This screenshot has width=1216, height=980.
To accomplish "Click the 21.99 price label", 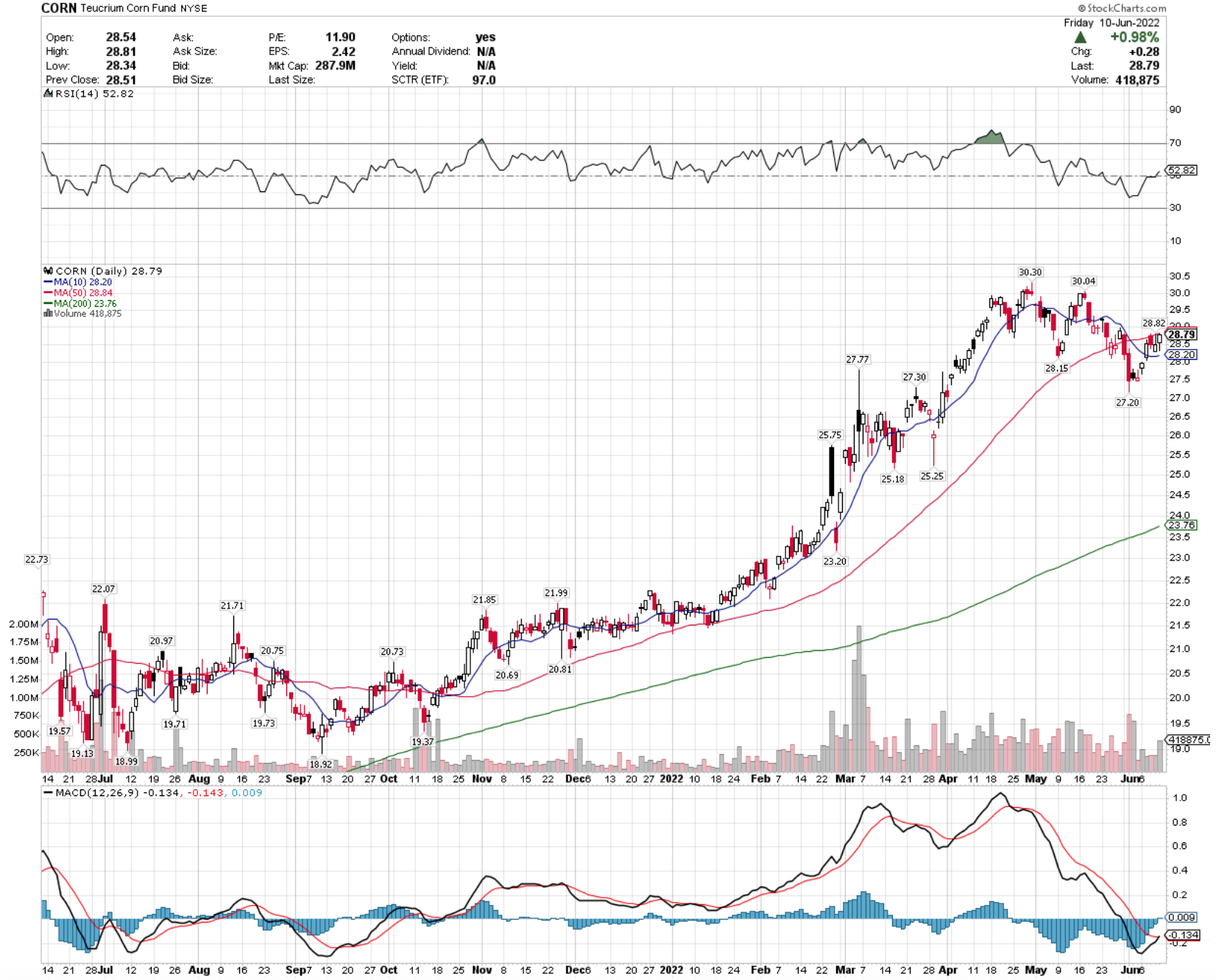I will click(x=556, y=593).
